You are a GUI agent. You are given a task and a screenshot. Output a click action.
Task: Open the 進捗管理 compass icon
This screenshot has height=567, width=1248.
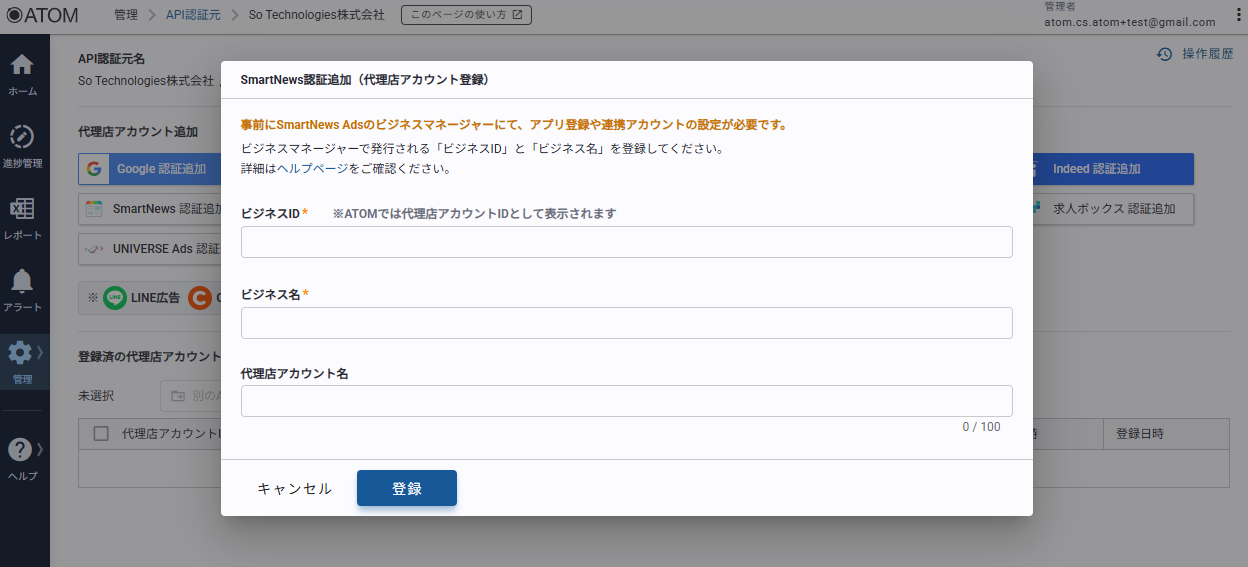[21, 137]
